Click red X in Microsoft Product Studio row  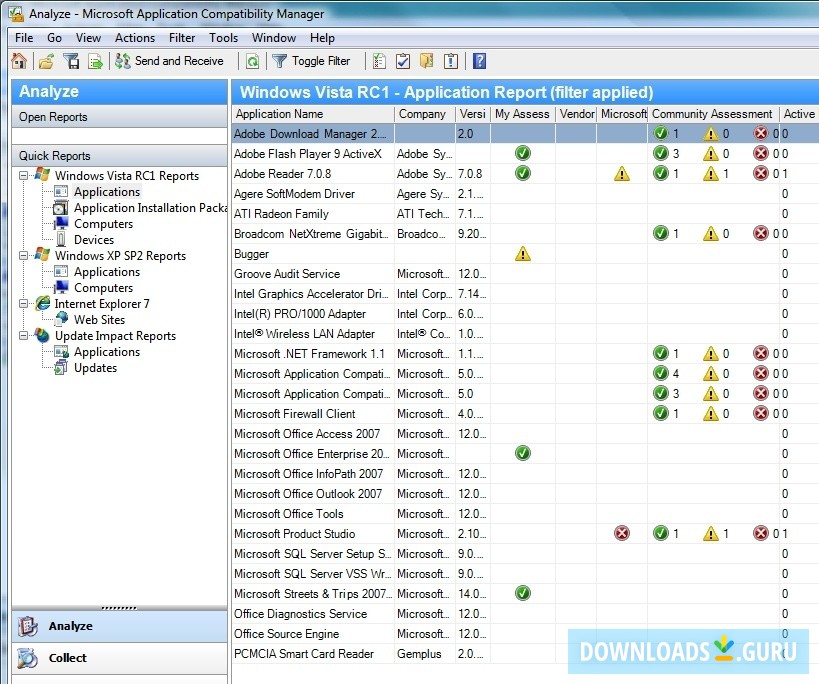pyautogui.click(x=622, y=534)
